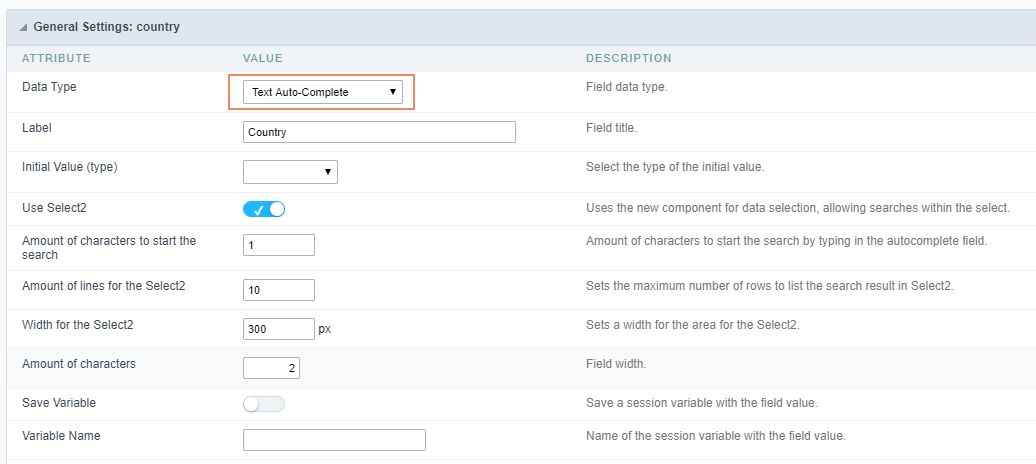Image resolution: width=1036 pixels, height=464 pixels.
Task: Click the Variable Name text box
Action: (x=334, y=440)
